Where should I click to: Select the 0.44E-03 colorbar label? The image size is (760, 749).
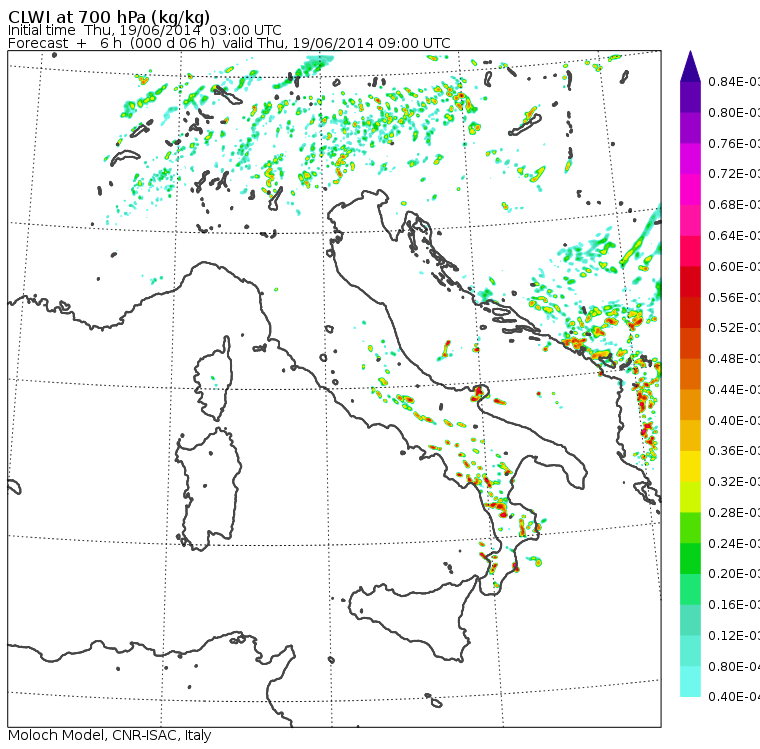tap(733, 389)
